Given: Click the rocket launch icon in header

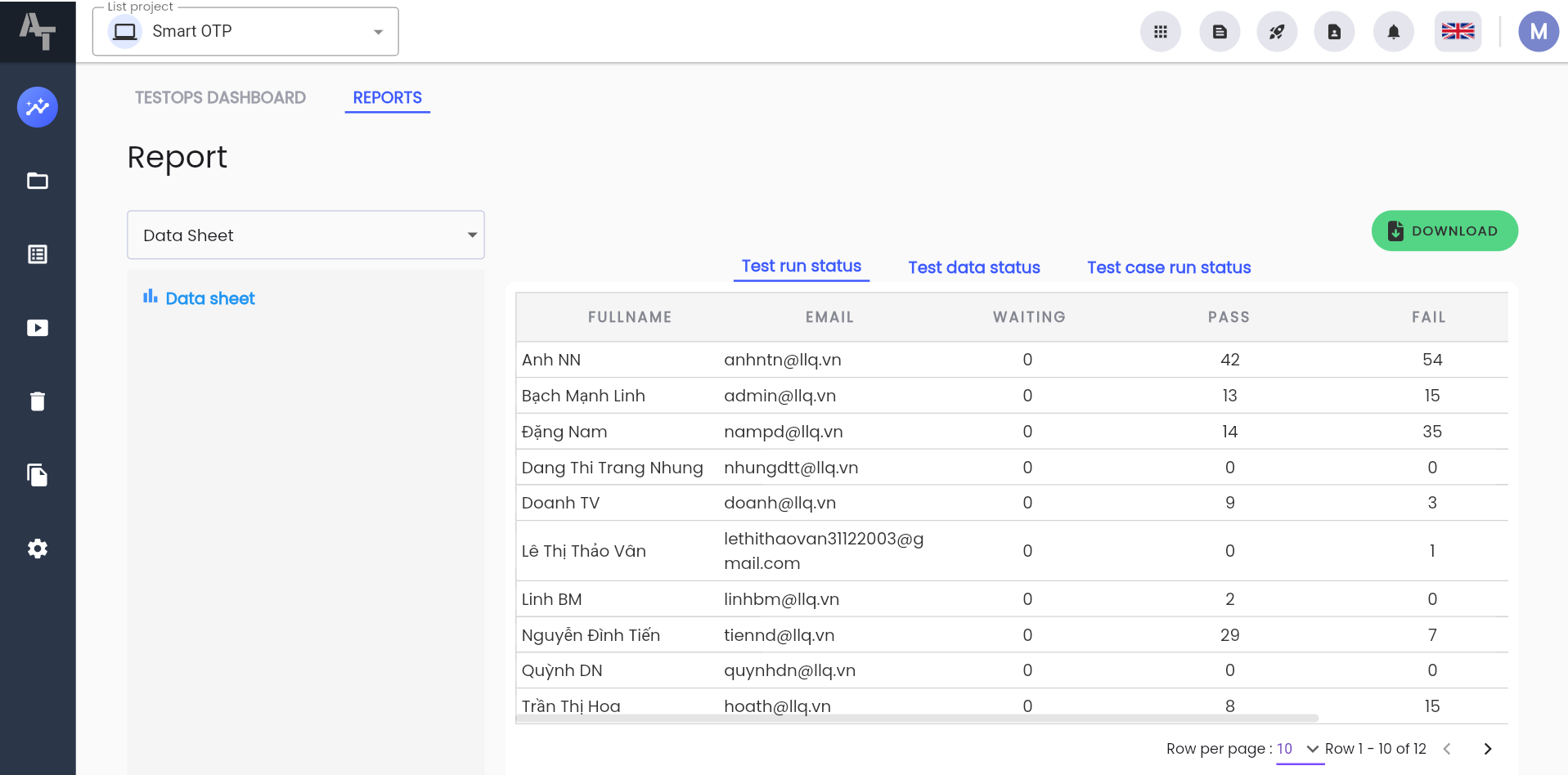Looking at the screenshot, I should (1277, 32).
